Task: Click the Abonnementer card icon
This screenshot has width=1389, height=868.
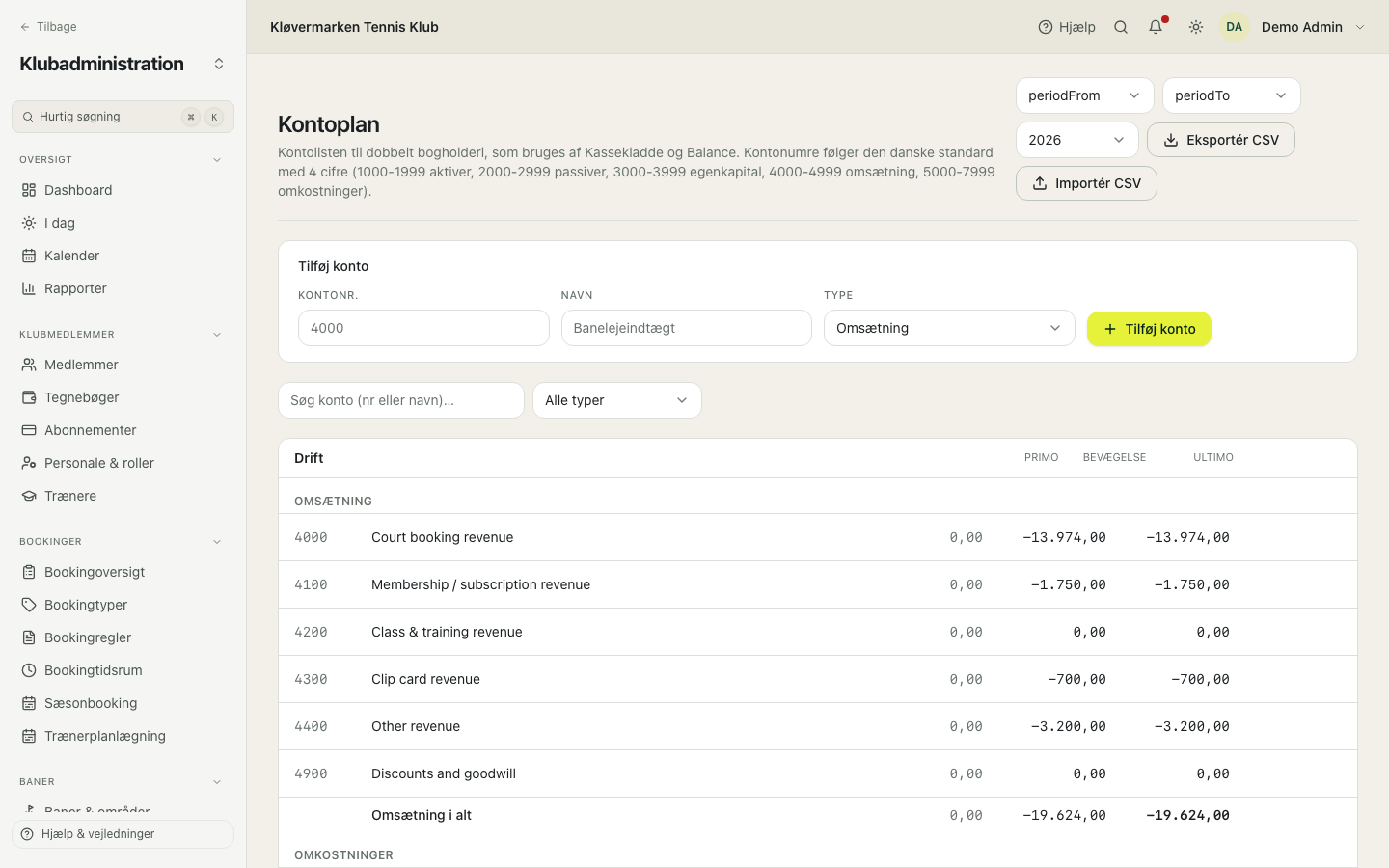Action: [29, 430]
